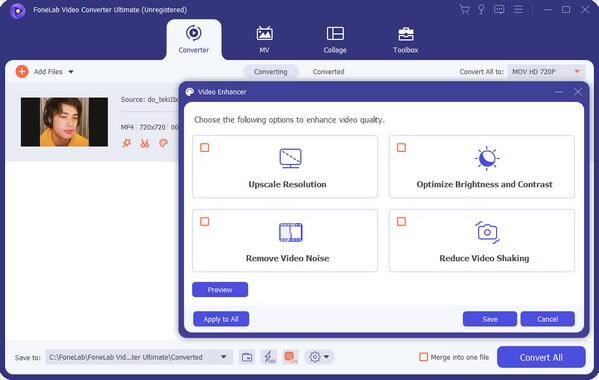Open the output folder icon

(x=247, y=357)
